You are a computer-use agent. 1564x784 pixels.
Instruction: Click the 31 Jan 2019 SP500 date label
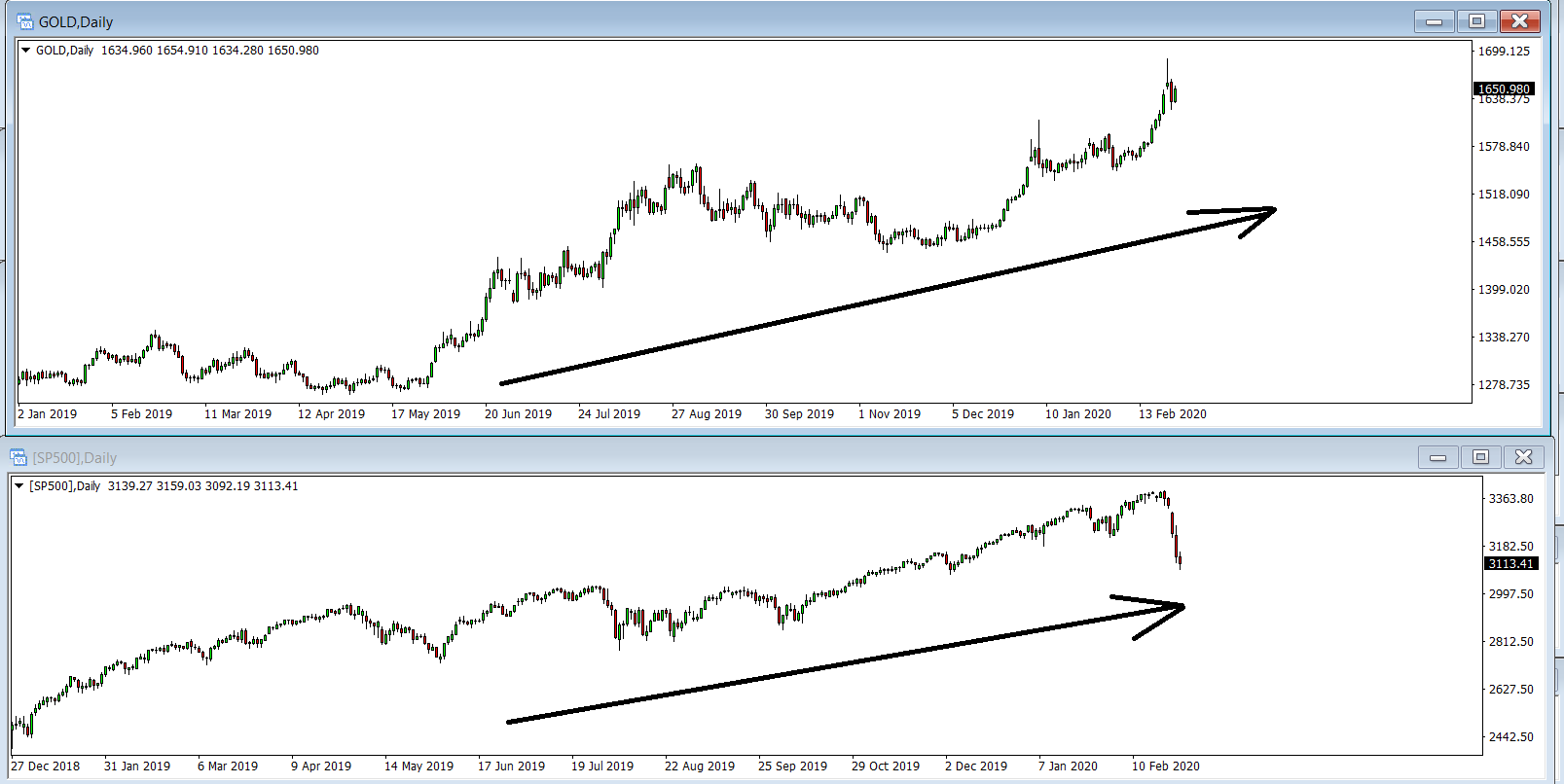pyautogui.click(x=137, y=766)
